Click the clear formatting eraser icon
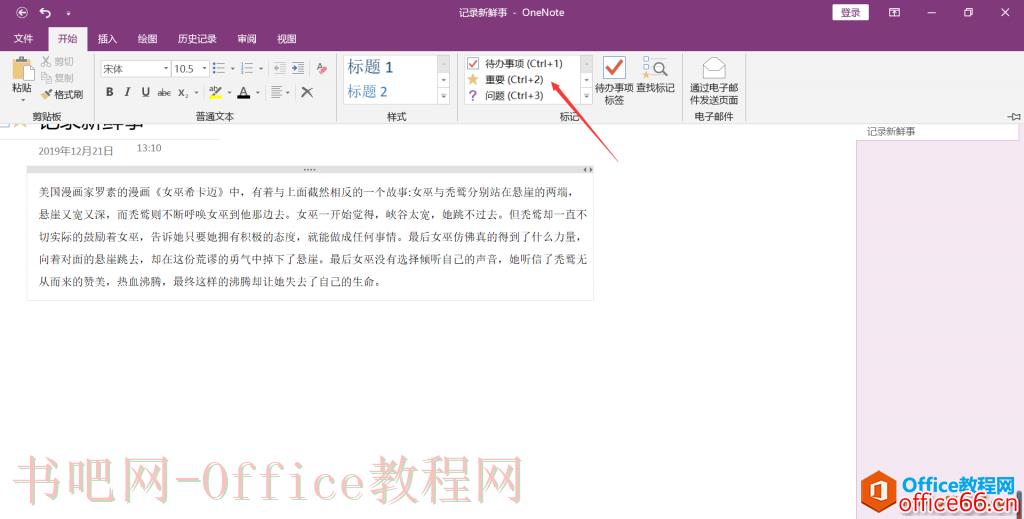1024x519 pixels. (x=321, y=68)
